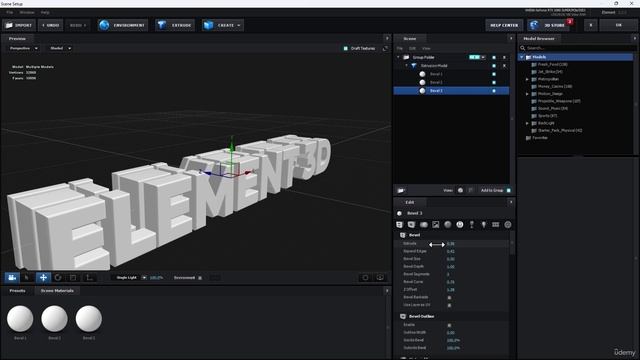Open the last round Advanced icon in Edit panel
The height and width of the screenshot is (360, 640).
(x=508, y=224)
